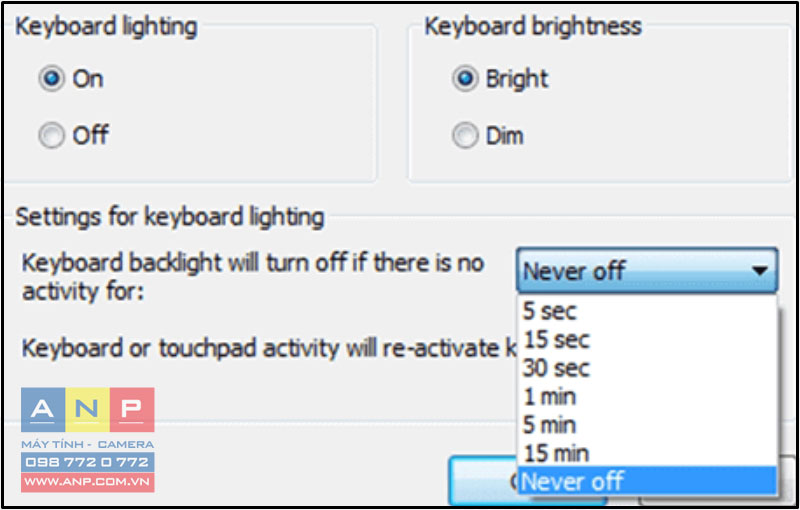Pick 5 sec from the timeout list
The height and width of the screenshot is (510, 800).
(x=647, y=311)
